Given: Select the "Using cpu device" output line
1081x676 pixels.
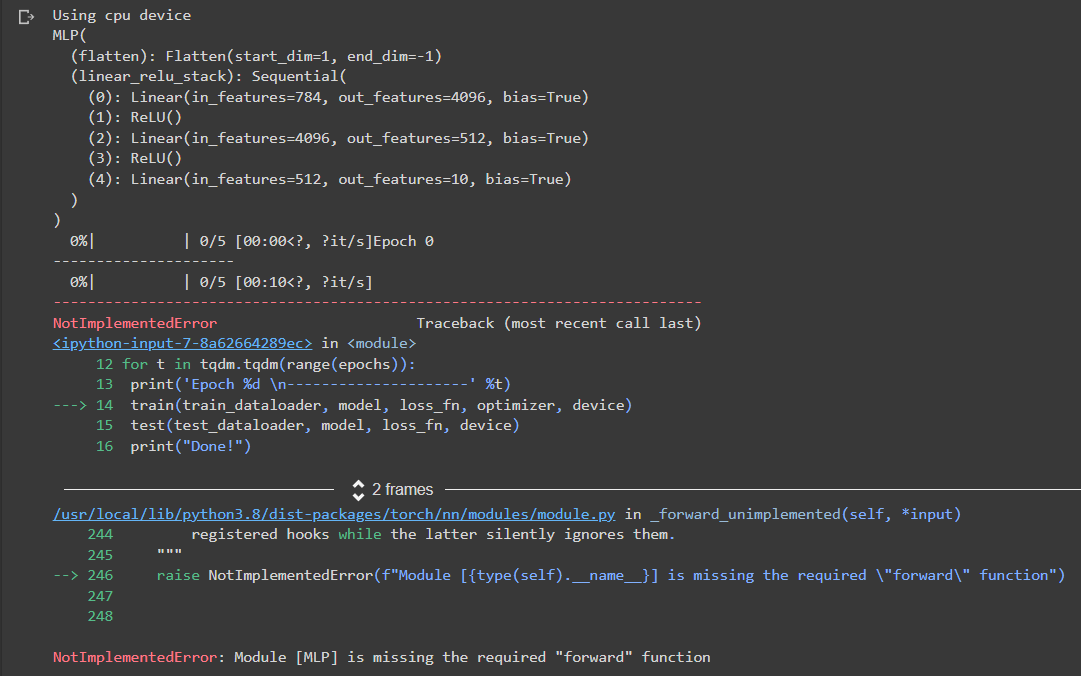Looking at the screenshot, I should pyautogui.click(x=120, y=15).
